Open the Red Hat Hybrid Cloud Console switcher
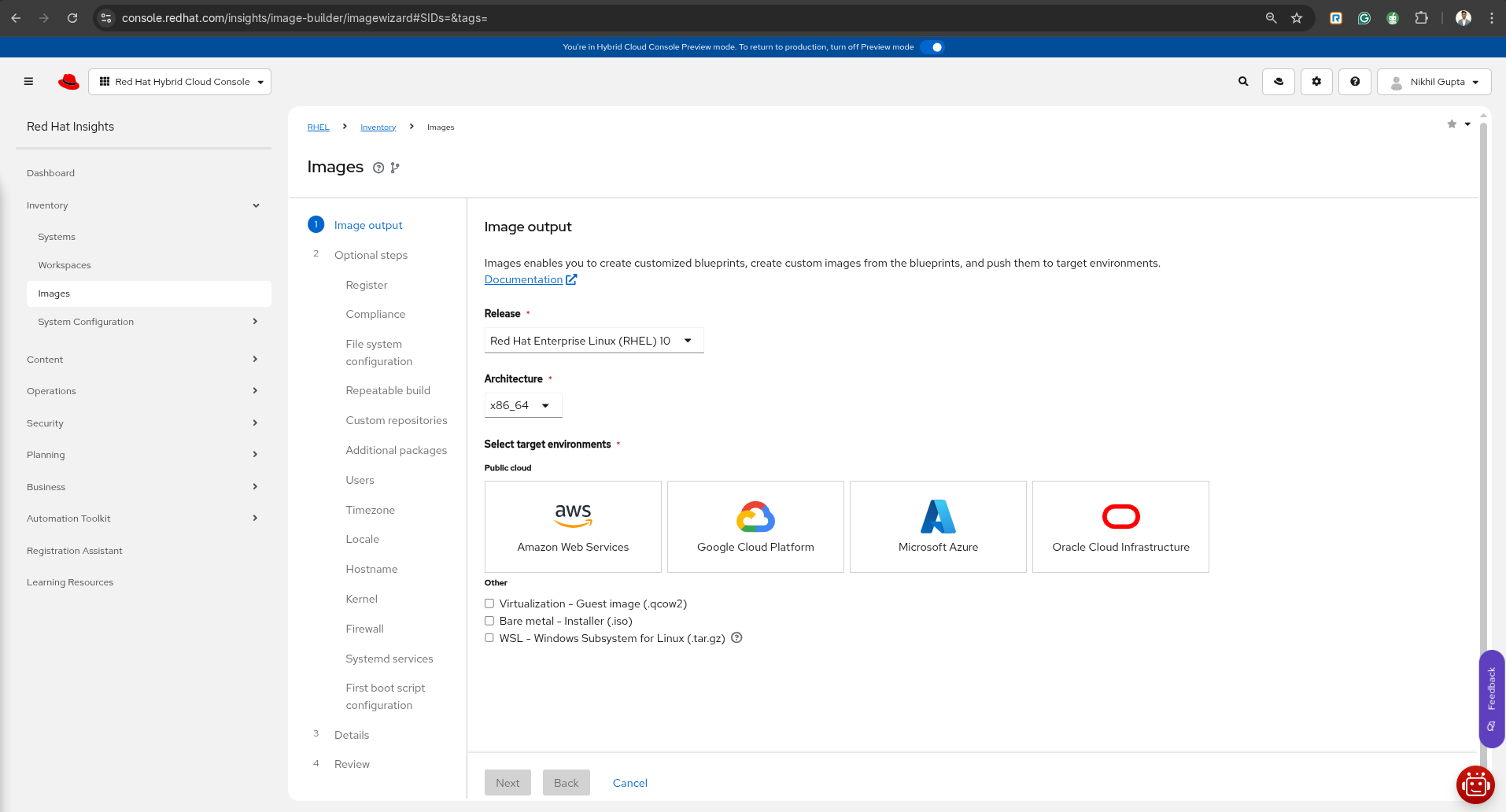Viewport: 1506px width, 812px height. click(x=180, y=82)
